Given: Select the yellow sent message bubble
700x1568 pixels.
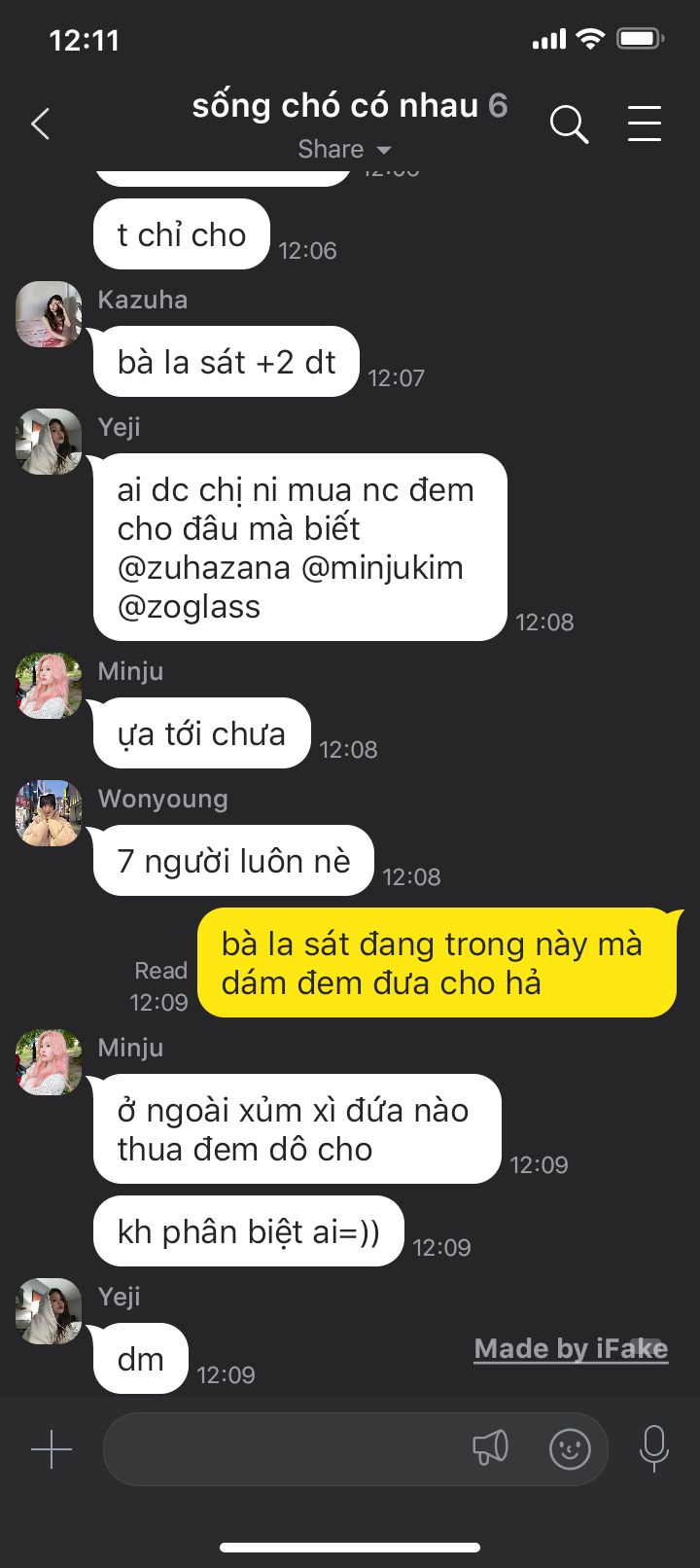Looking at the screenshot, I should [x=437, y=963].
